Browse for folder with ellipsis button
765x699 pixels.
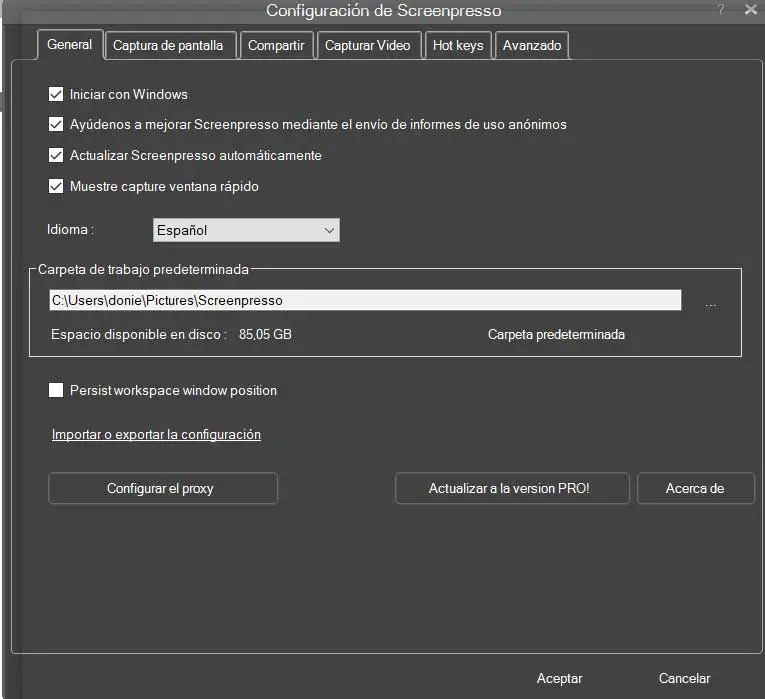point(711,306)
